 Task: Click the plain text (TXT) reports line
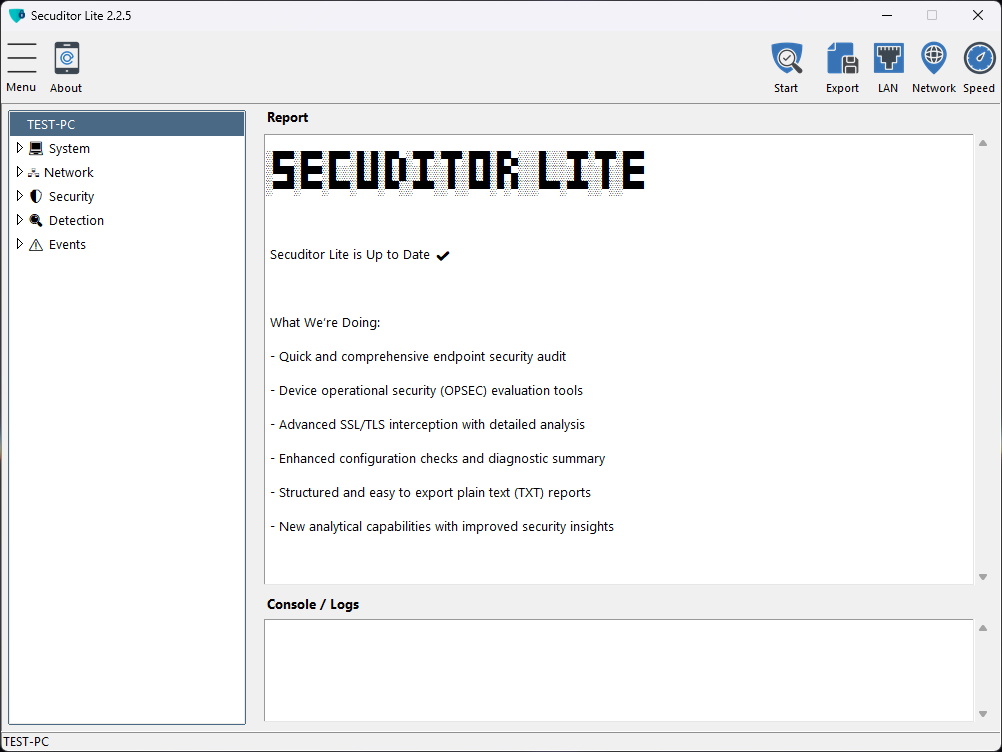(x=430, y=493)
